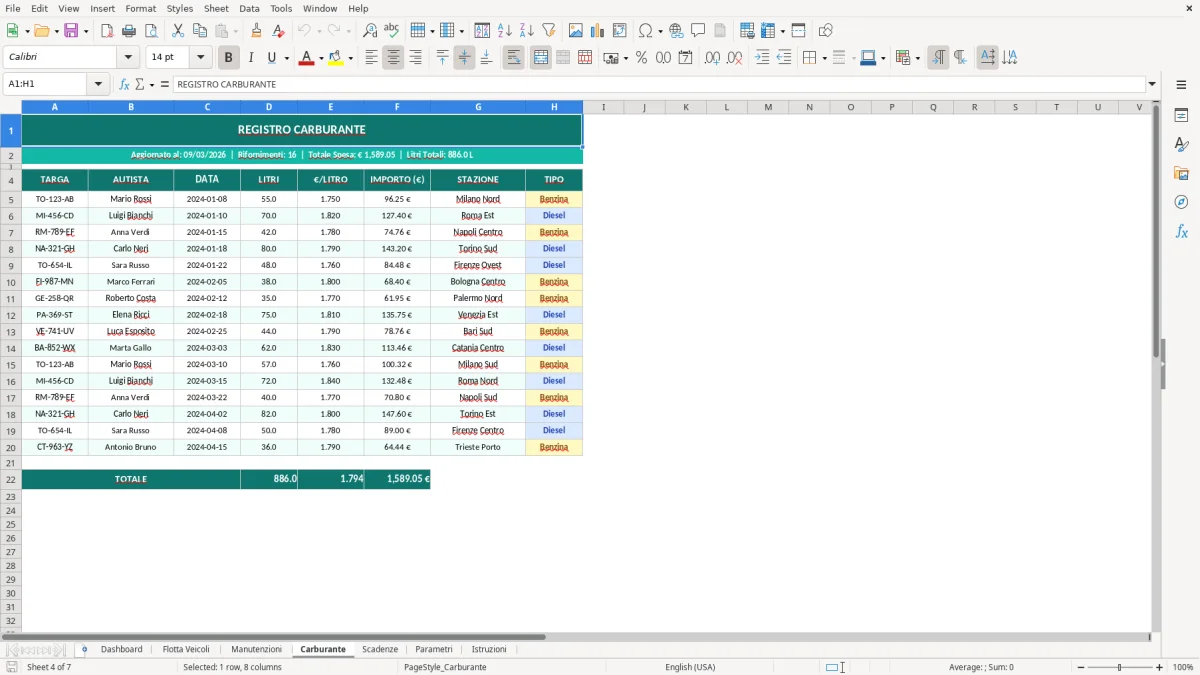Viewport: 1200px width, 675px height.
Task: Click the Sort Descending icon
Action: [x=527, y=31]
